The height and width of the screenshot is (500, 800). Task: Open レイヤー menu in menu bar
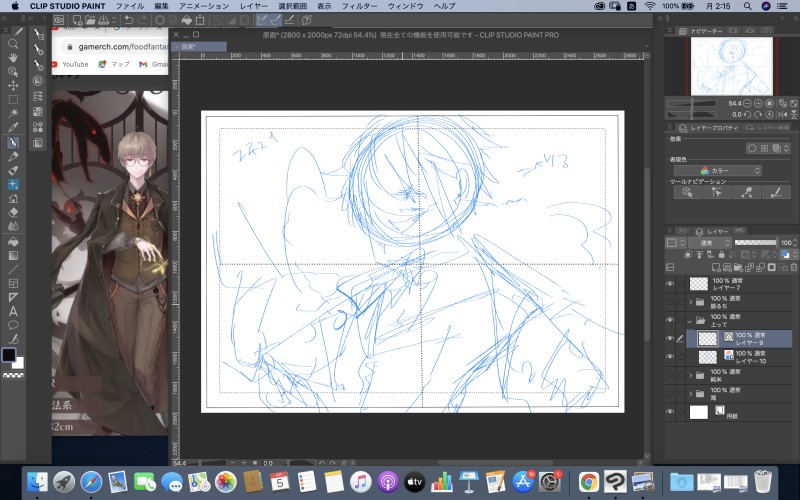pyautogui.click(x=254, y=6)
